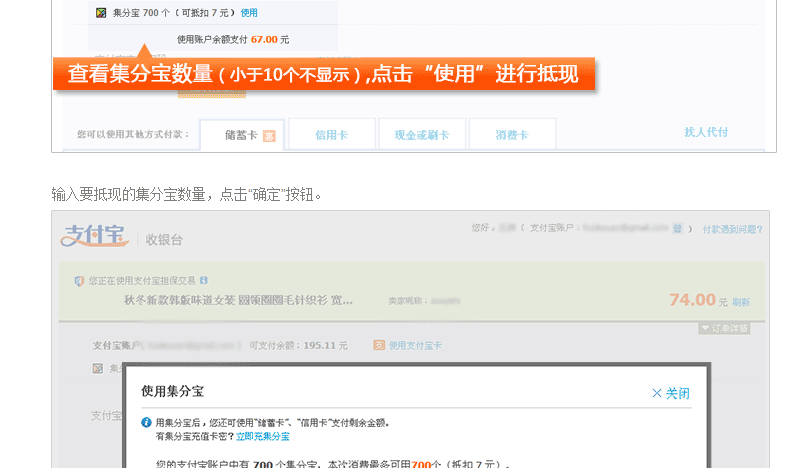800x468 pixels.
Task: Click the shield icon beside 您正在使用支付宝担保交易
Action: 79,281
